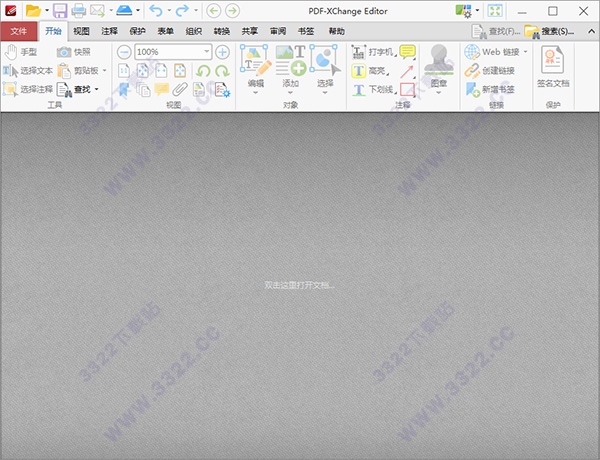Image resolution: width=600 pixels, height=460 pixels.
Task: Click the email envelope icon
Action: (97, 11)
